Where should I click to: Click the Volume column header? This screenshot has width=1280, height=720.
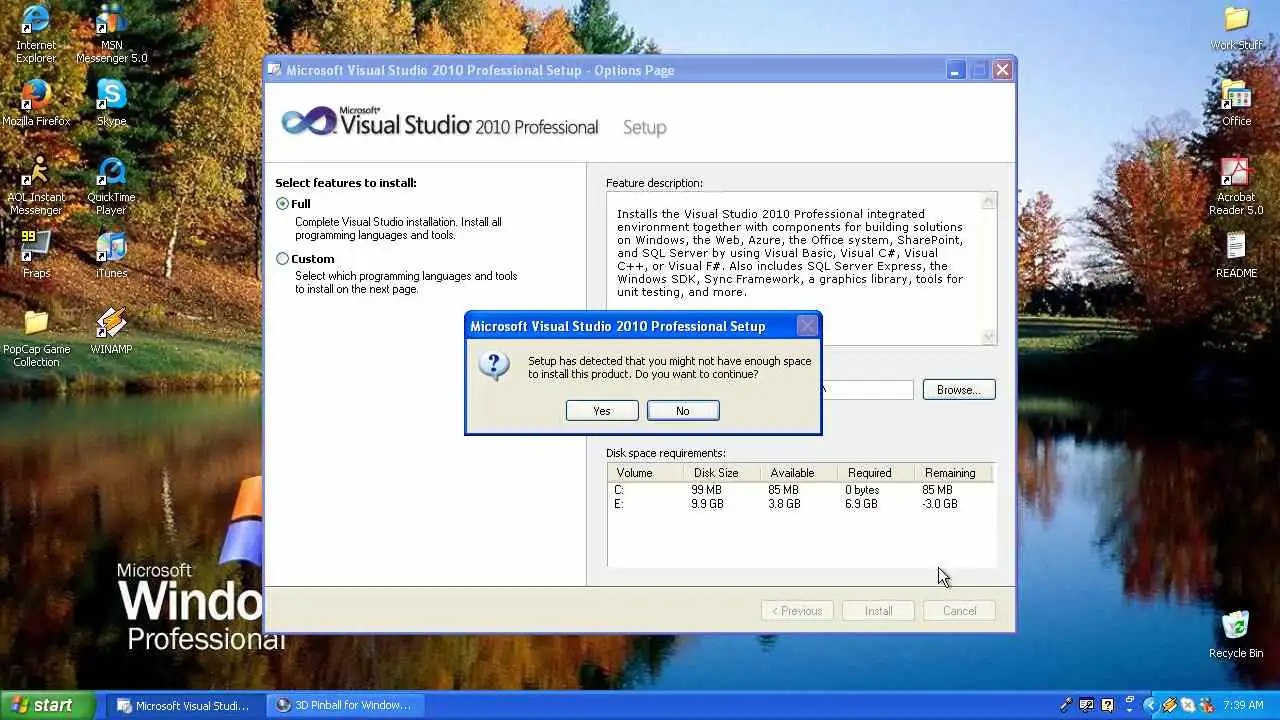[x=645, y=473]
